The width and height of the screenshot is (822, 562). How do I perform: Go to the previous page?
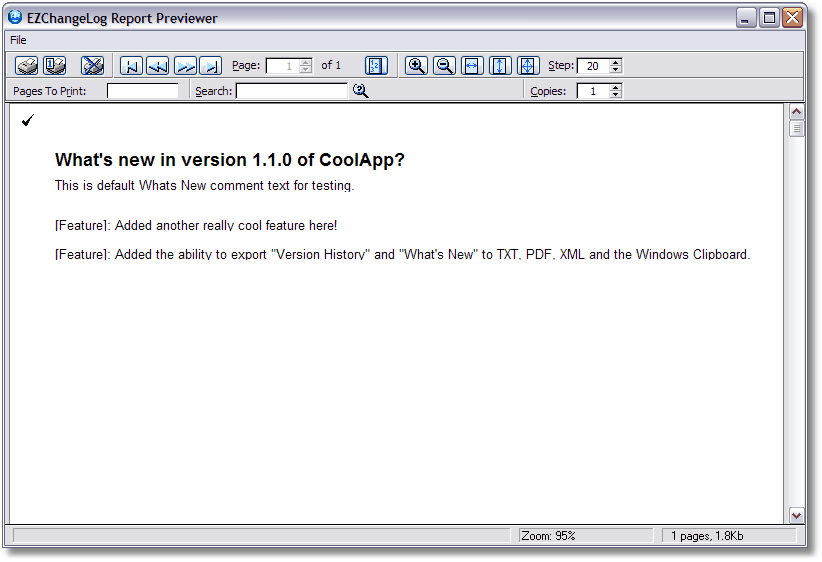157,66
